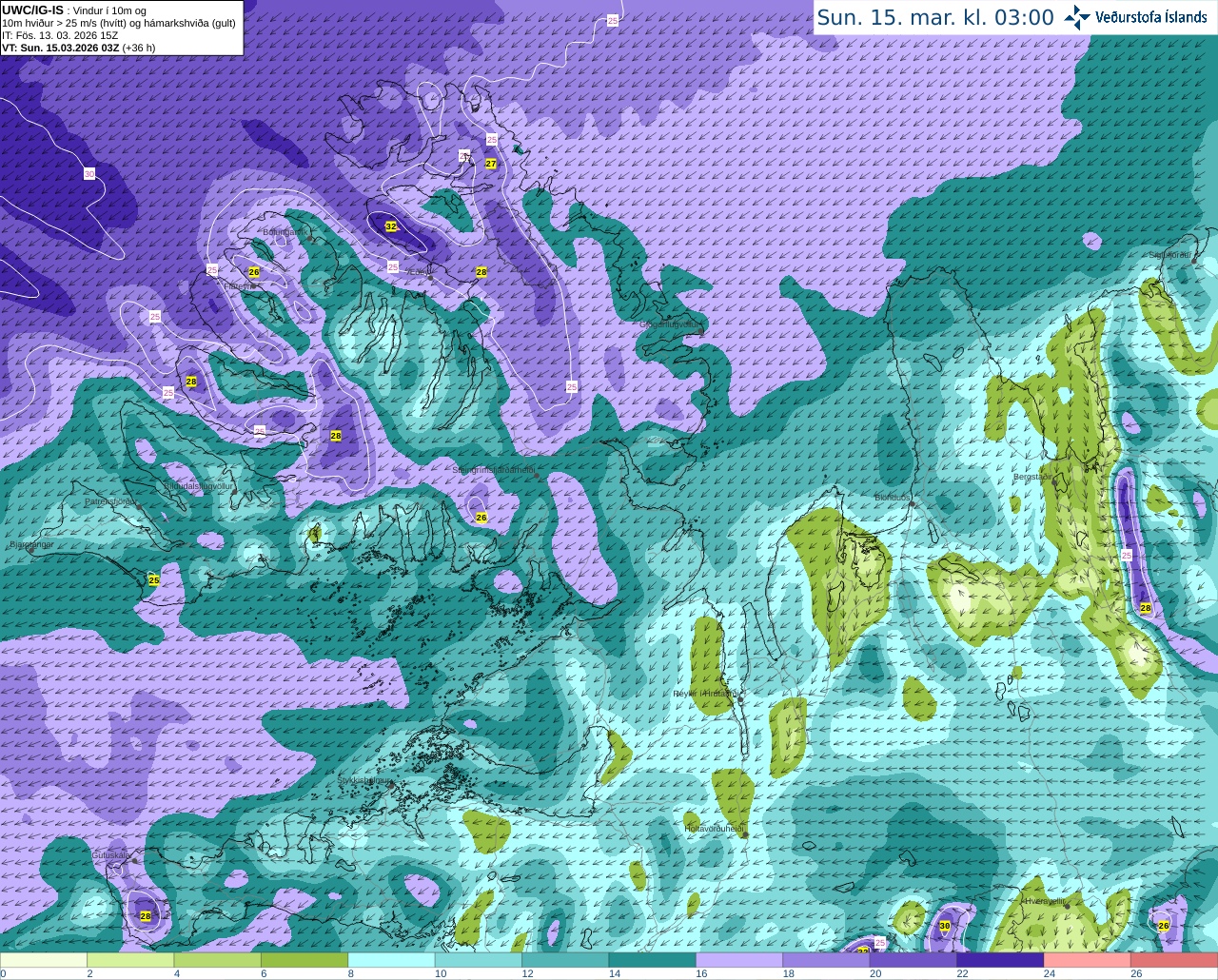
Task: Click the Bolungarvík station label
Action: click(x=284, y=232)
